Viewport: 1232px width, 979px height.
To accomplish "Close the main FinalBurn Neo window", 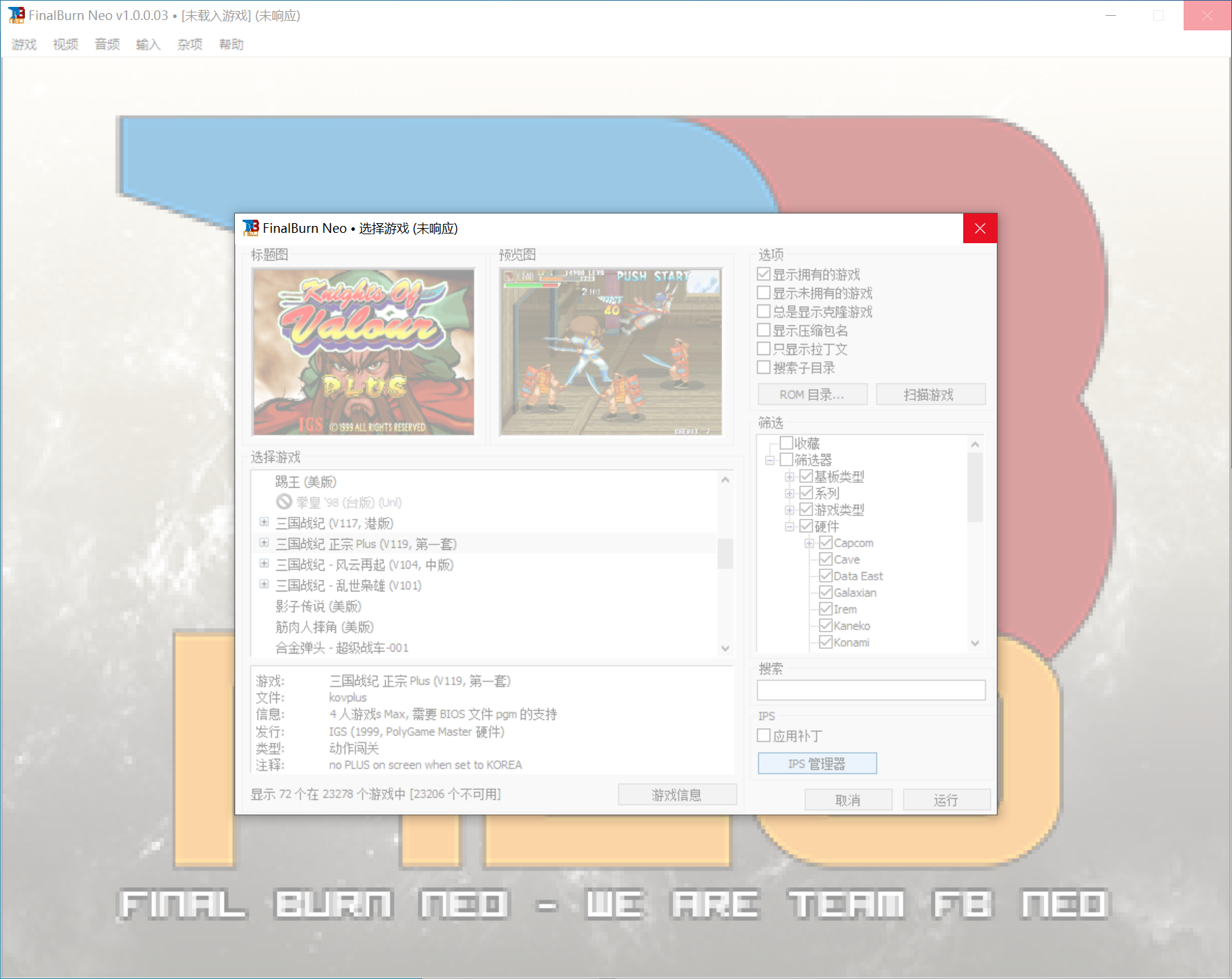I will point(1207,15).
